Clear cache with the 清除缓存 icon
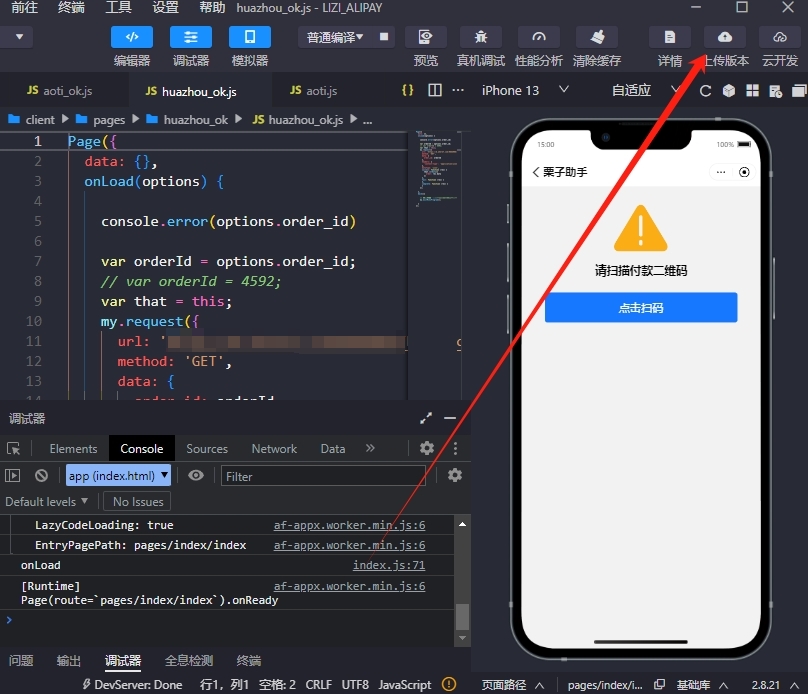This screenshot has width=808, height=694. (597, 38)
